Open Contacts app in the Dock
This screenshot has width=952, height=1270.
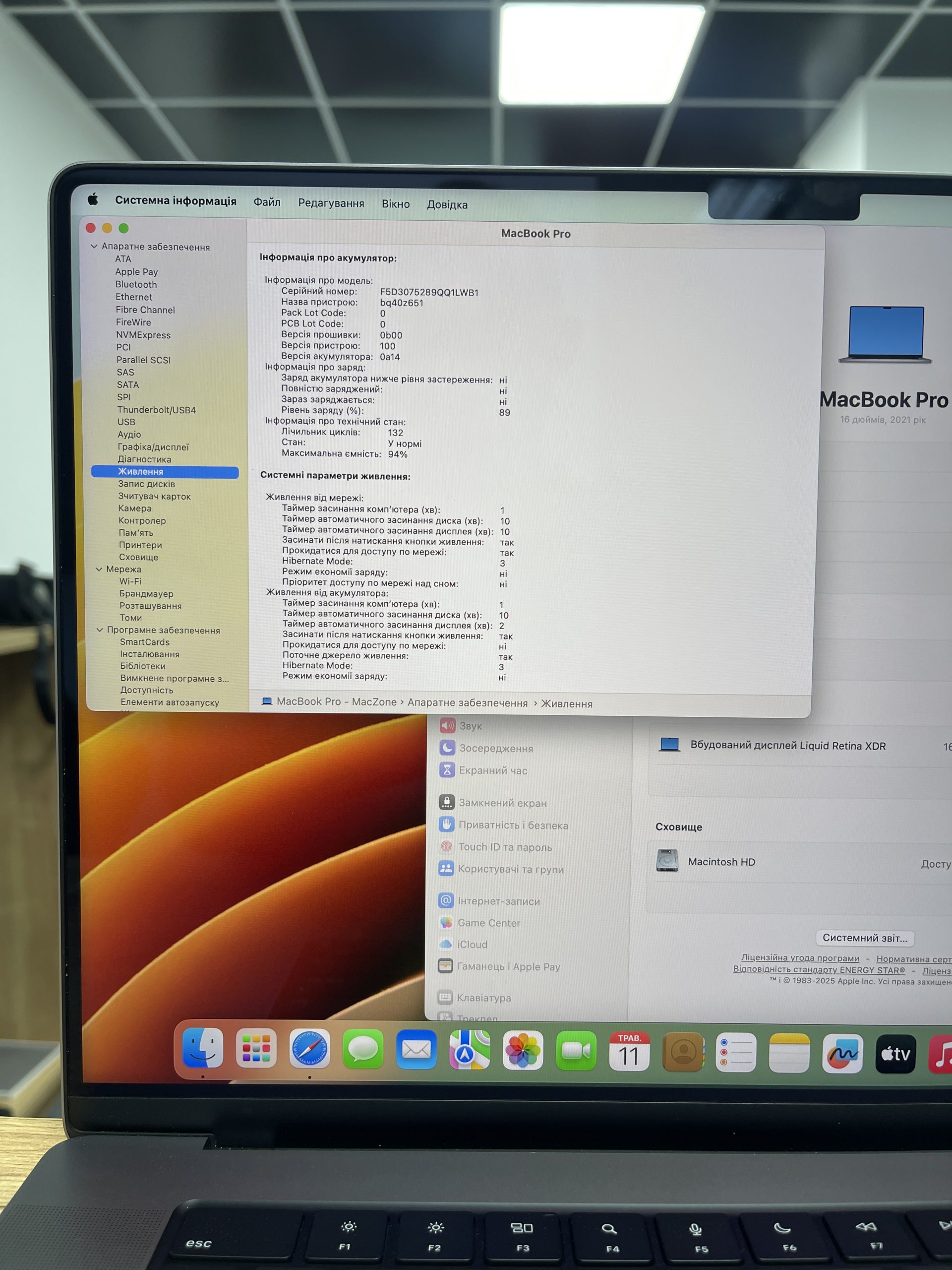tap(683, 1052)
